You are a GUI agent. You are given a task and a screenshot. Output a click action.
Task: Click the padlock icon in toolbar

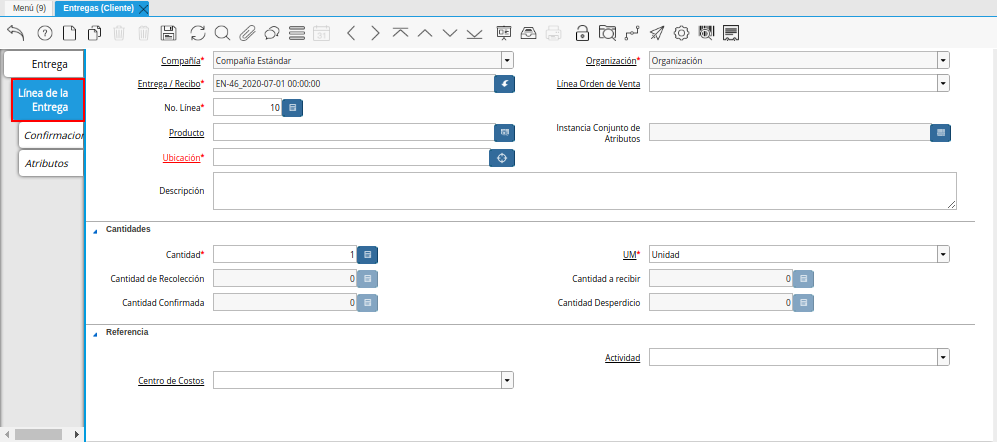coord(582,33)
